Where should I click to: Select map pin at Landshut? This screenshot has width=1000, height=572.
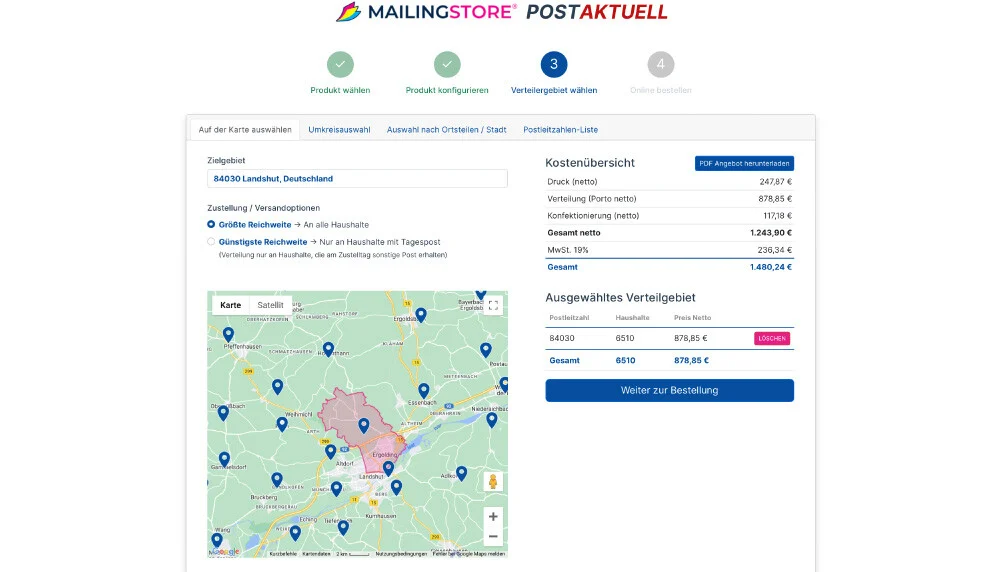click(x=388, y=469)
